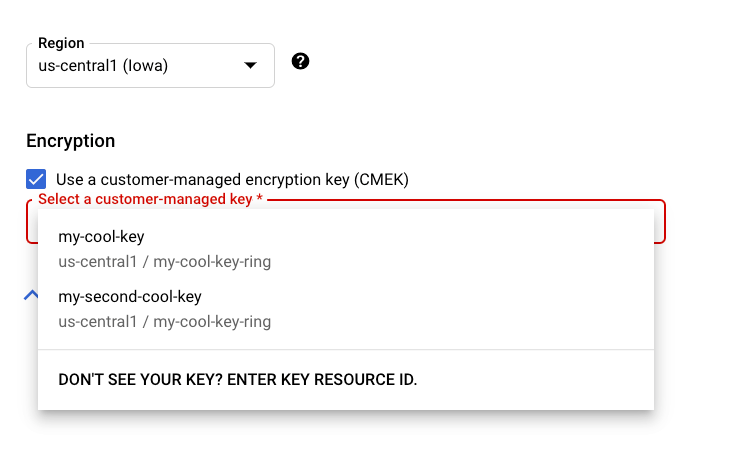Click the key ring subtitle under my-second-cool-key
This screenshot has height=461, width=749.
click(165, 322)
